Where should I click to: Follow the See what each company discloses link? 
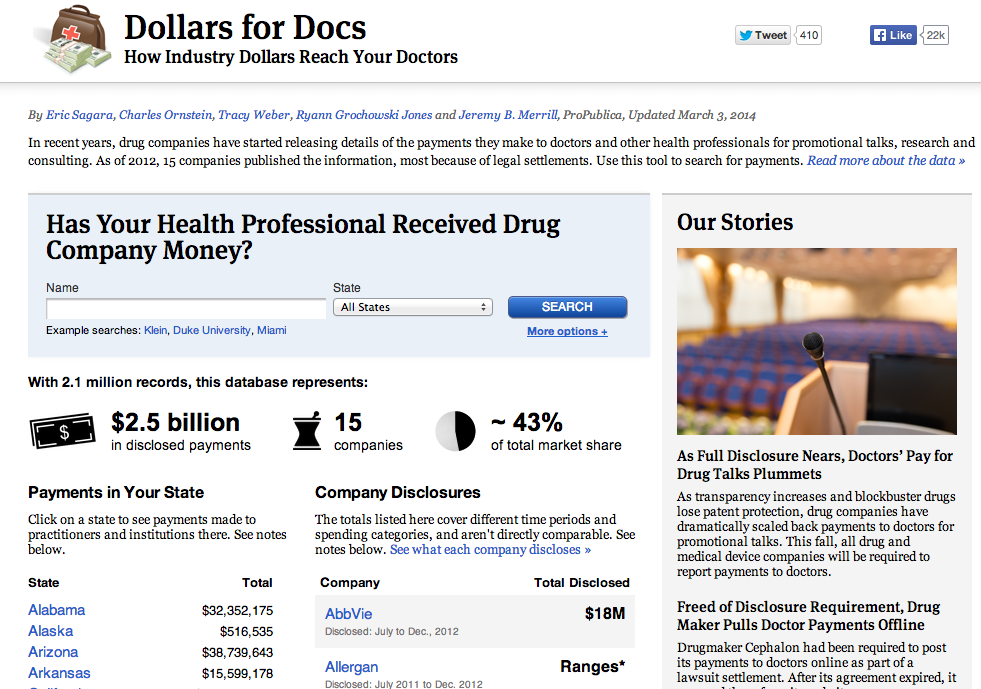(x=490, y=549)
